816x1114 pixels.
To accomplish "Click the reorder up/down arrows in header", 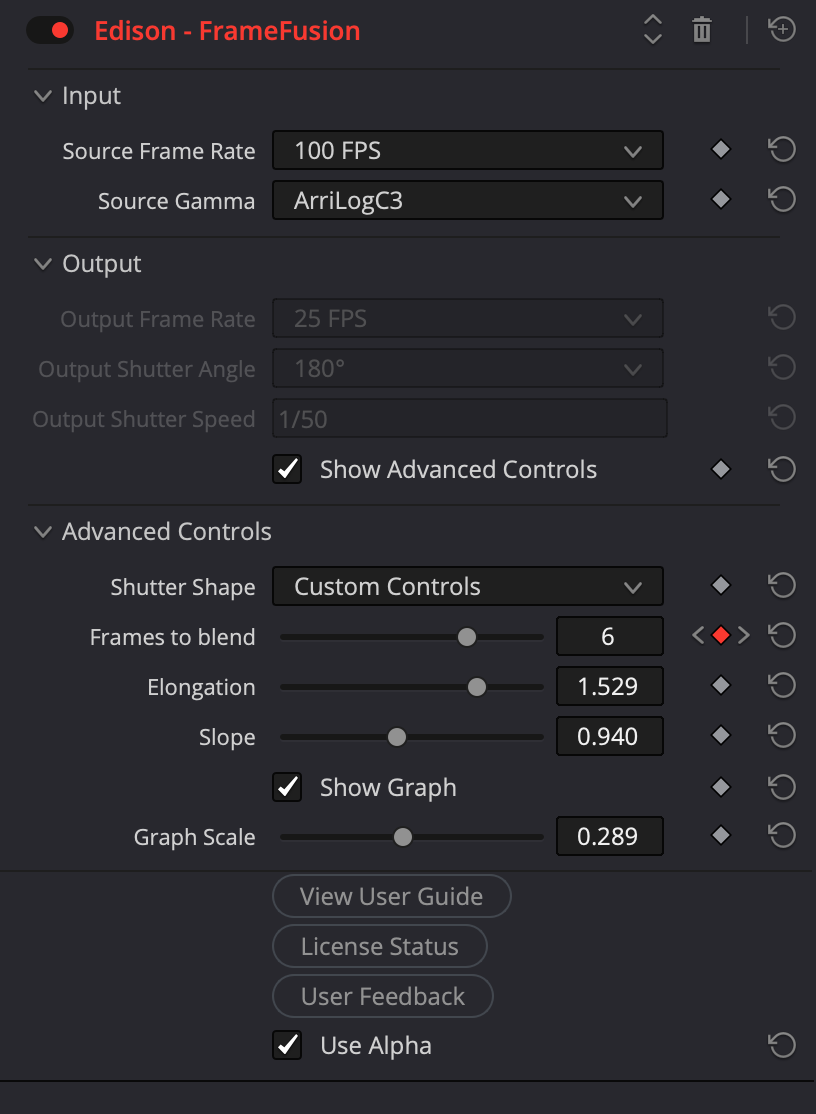I will coord(653,30).
